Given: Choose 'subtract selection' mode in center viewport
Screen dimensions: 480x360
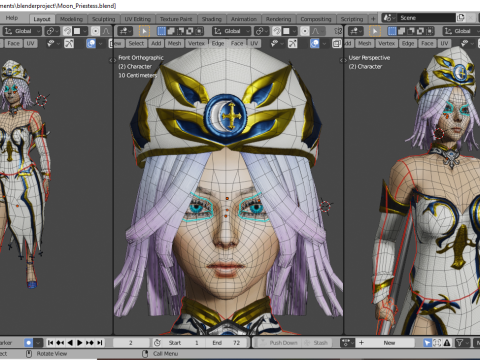Looking at the screenshot, I should 180,31.
